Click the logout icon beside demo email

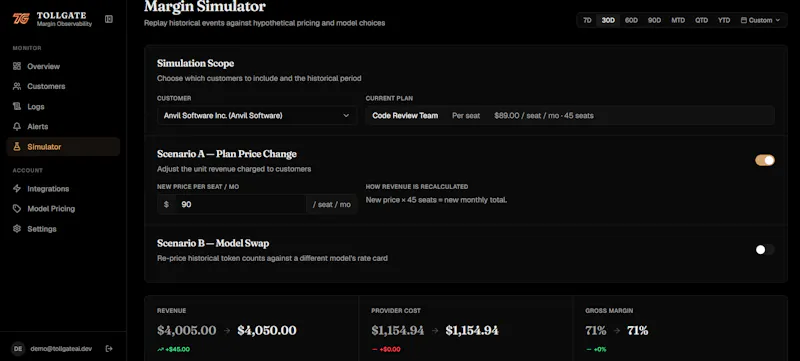tap(109, 349)
